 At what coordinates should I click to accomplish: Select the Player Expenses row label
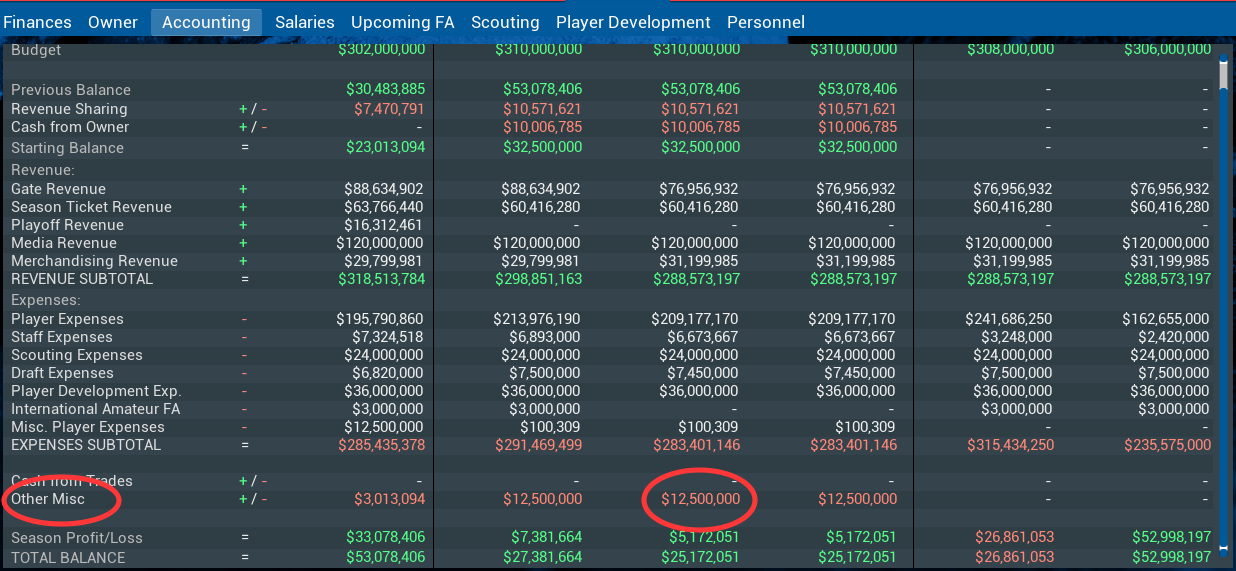tap(67, 319)
